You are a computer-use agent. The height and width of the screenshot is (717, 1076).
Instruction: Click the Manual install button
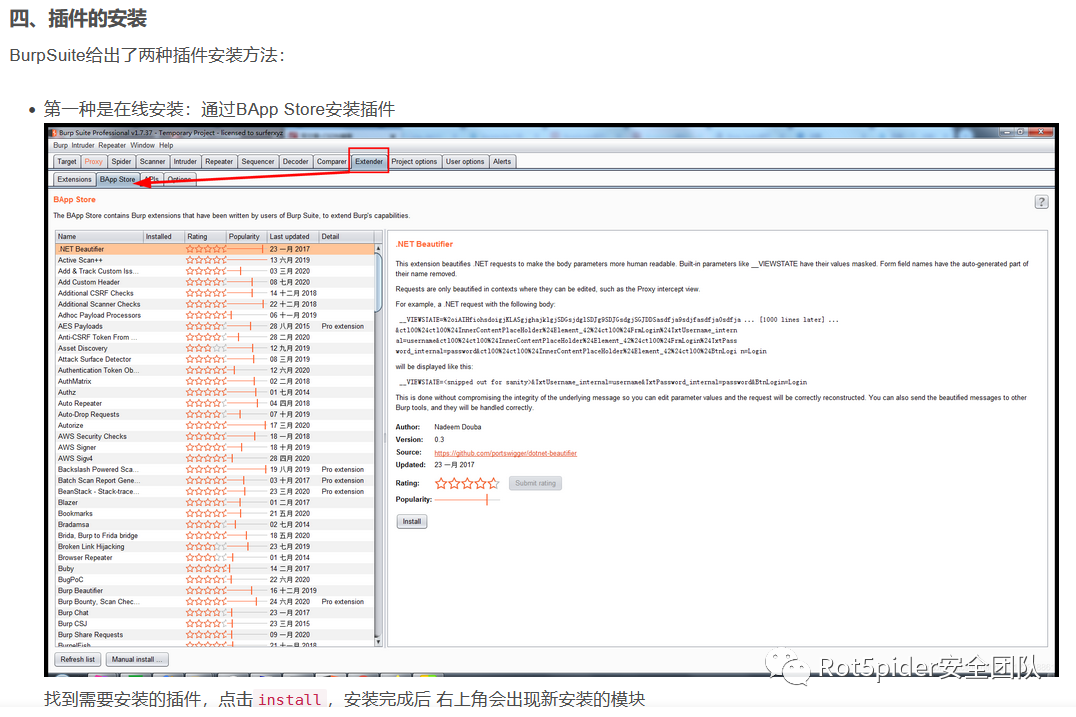point(137,659)
